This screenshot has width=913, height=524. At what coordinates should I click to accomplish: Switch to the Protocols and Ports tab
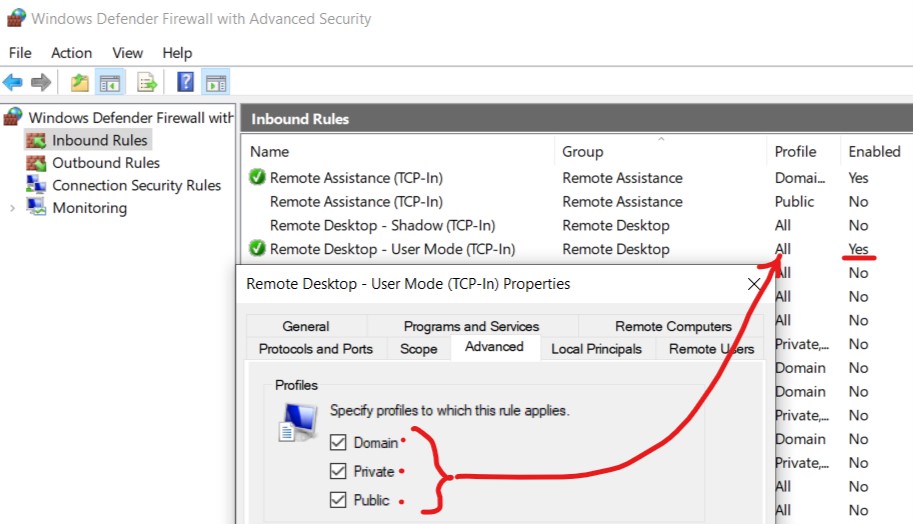316,349
